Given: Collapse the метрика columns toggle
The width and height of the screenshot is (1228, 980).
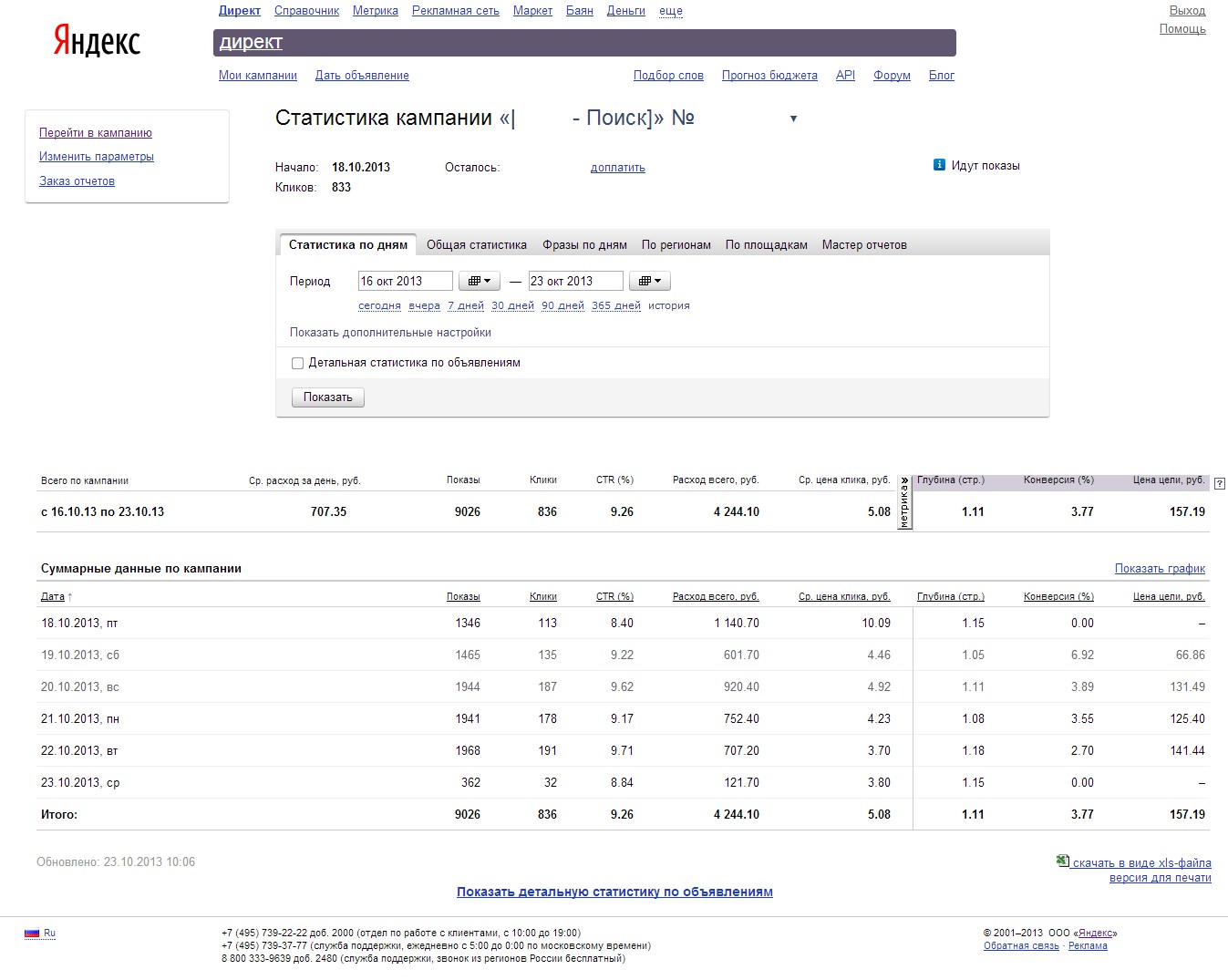Looking at the screenshot, I should coord(904,502).
